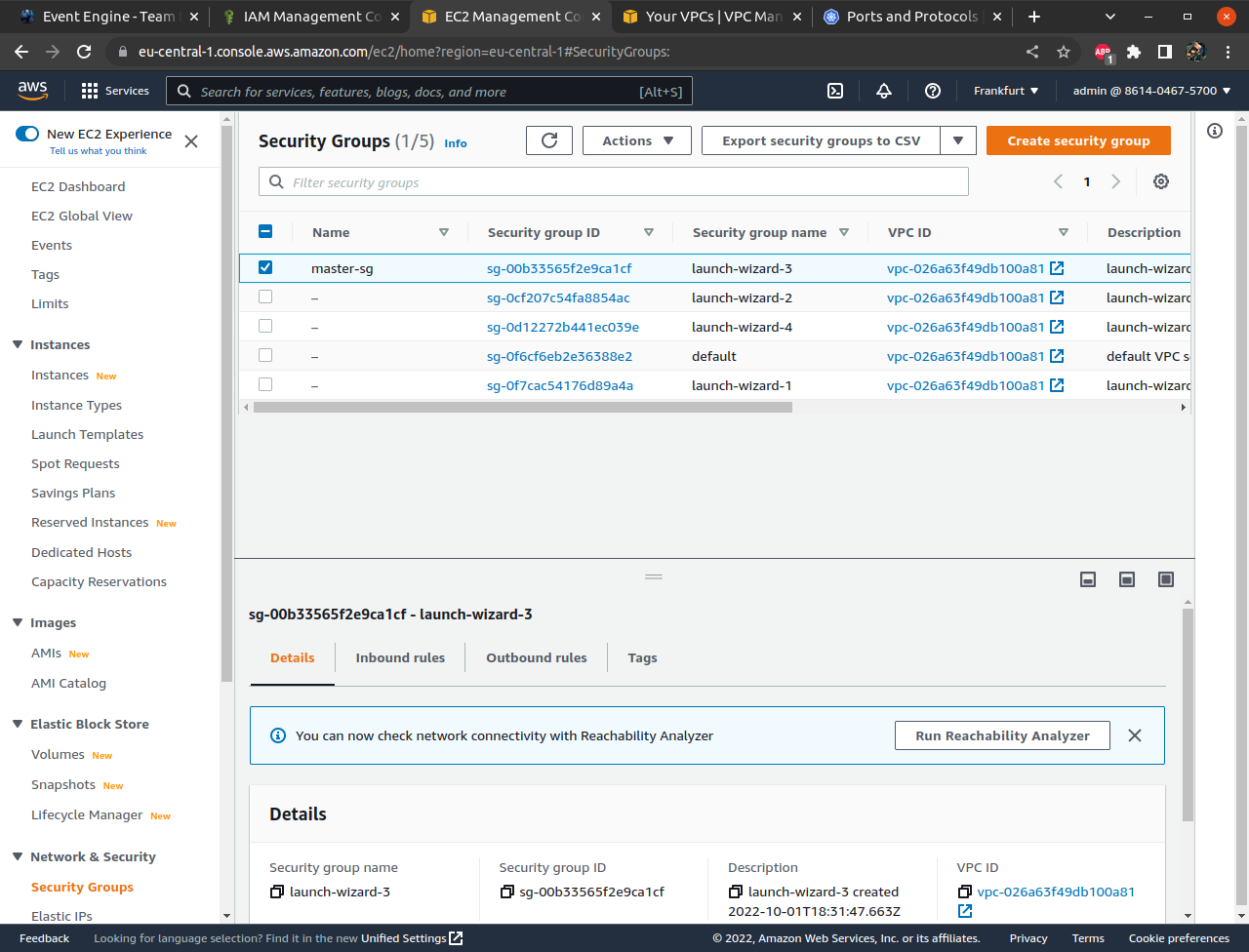Collapse the Images sidebar section

point(18,622)
